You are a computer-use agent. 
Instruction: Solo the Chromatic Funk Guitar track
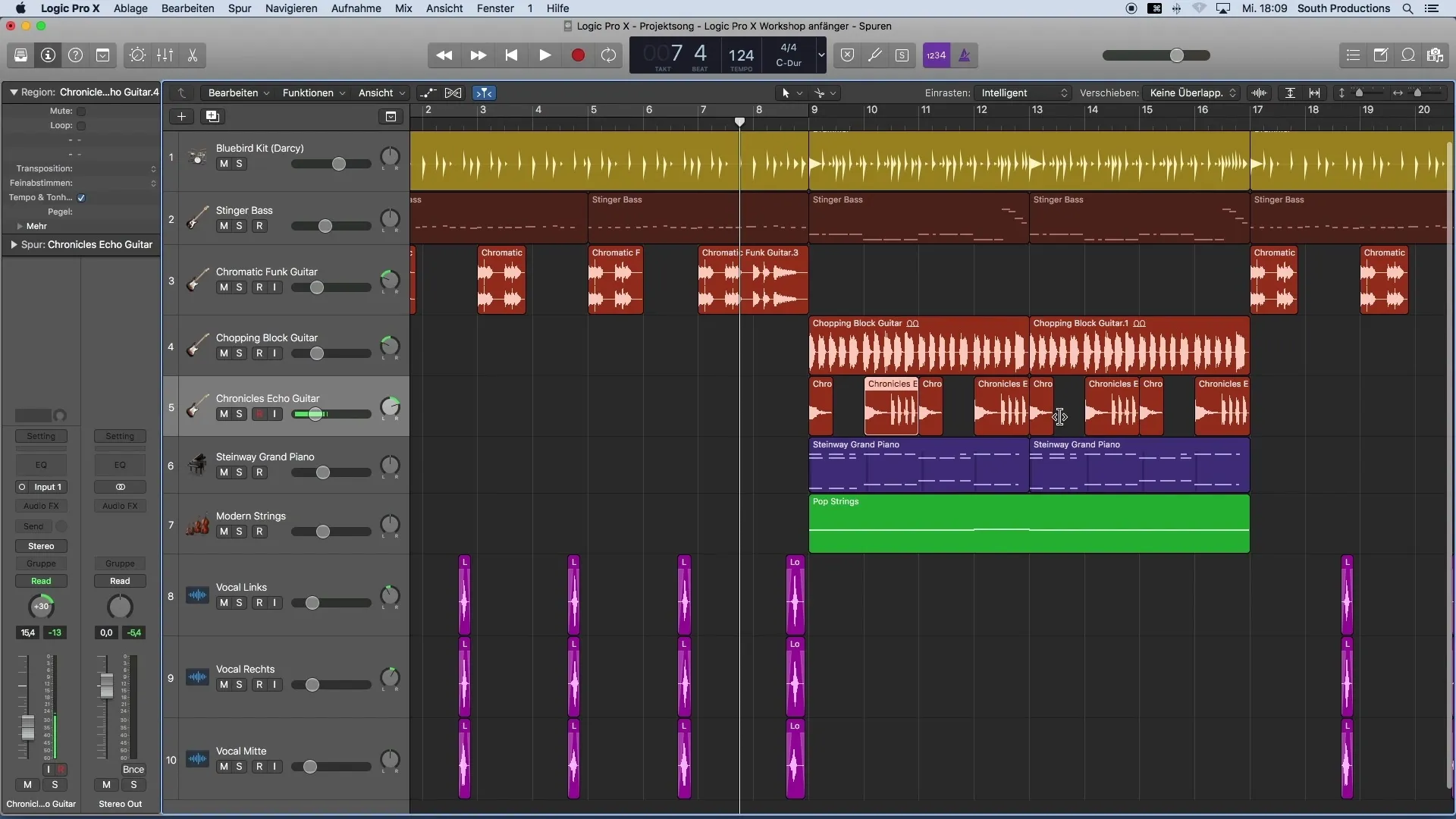pos(237,288)
